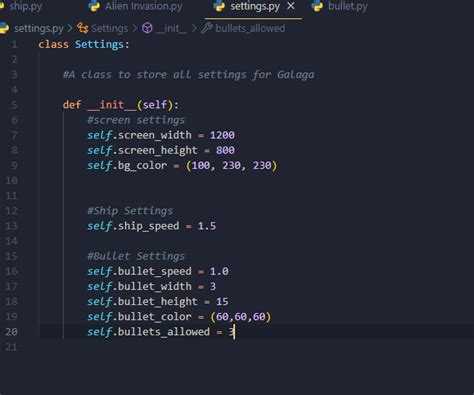Click the screen_height value 800
Screen dimensions: 474x395
pos(225,150)
